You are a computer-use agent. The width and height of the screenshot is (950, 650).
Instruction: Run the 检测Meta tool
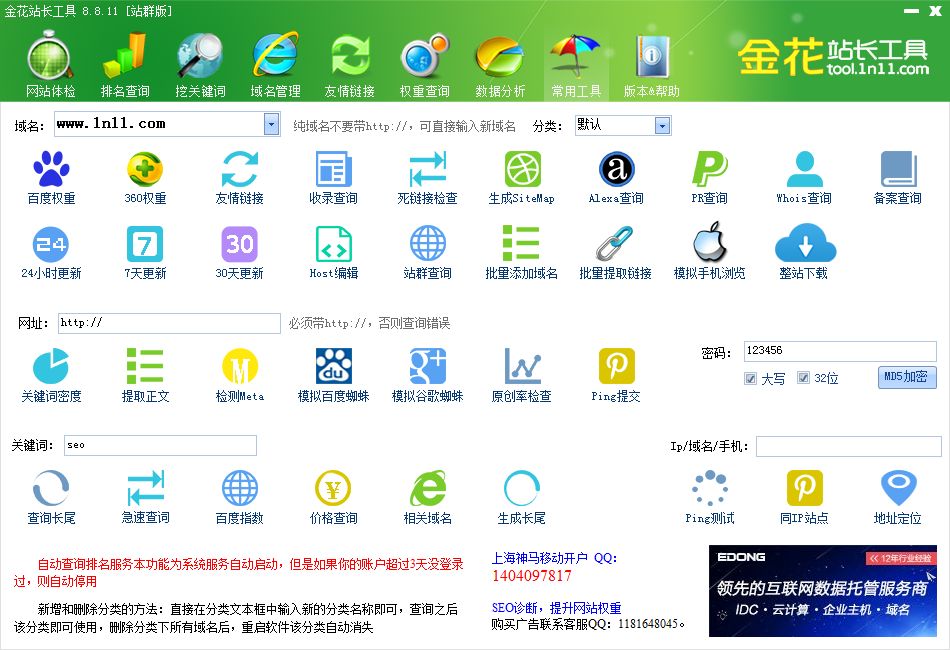point(239,366)
